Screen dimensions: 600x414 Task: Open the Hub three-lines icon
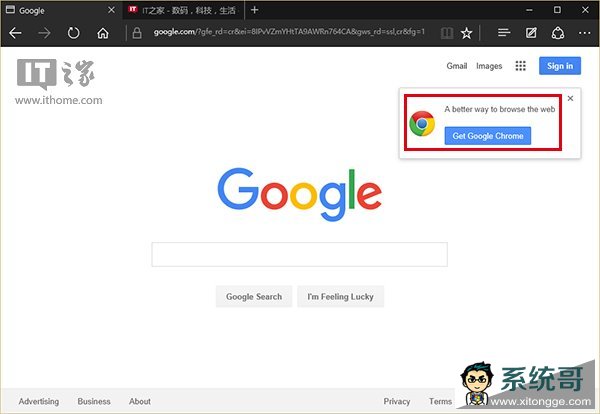coord(504,33)
